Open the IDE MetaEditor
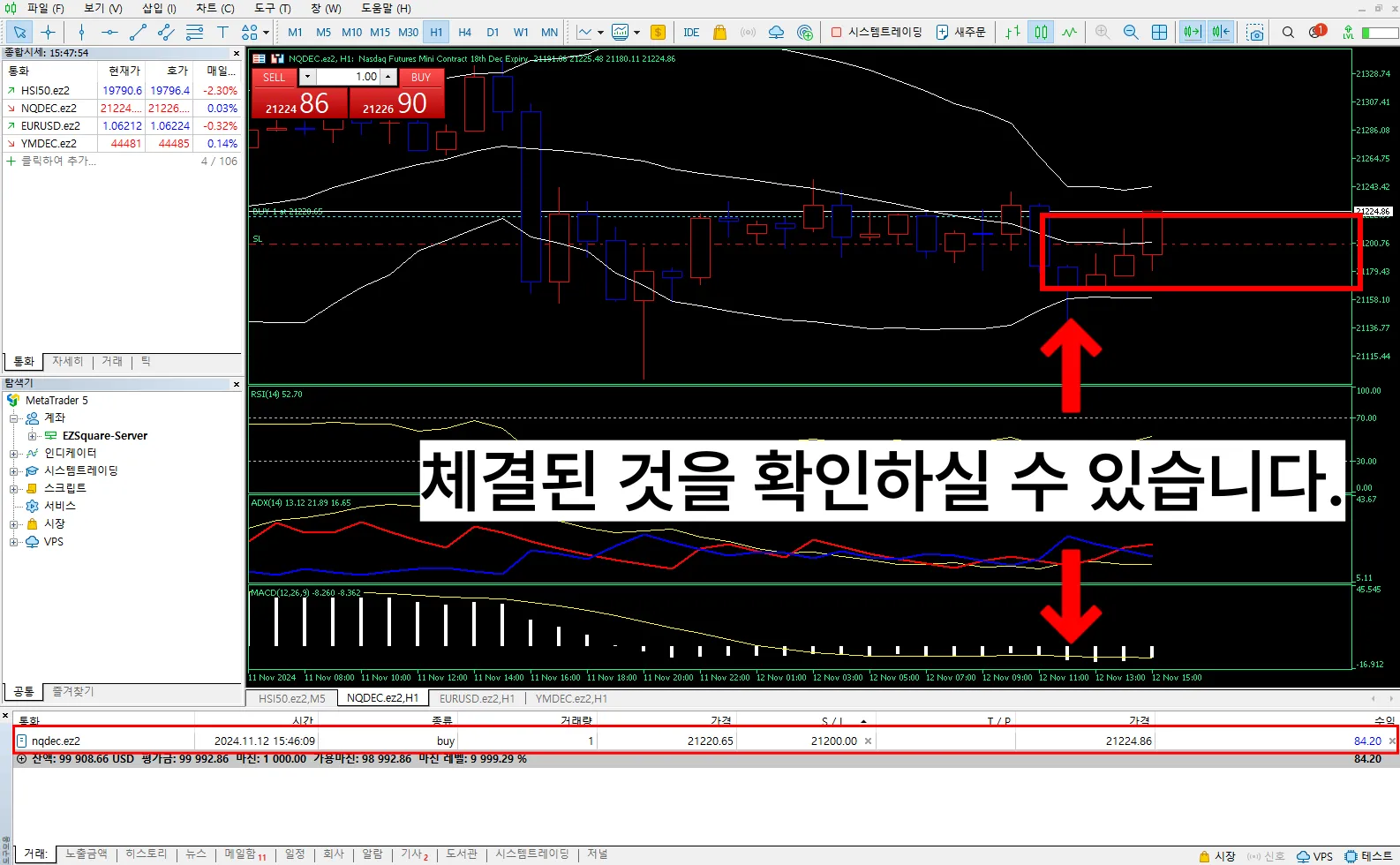The image size is (1400, 865). (691, 32)
